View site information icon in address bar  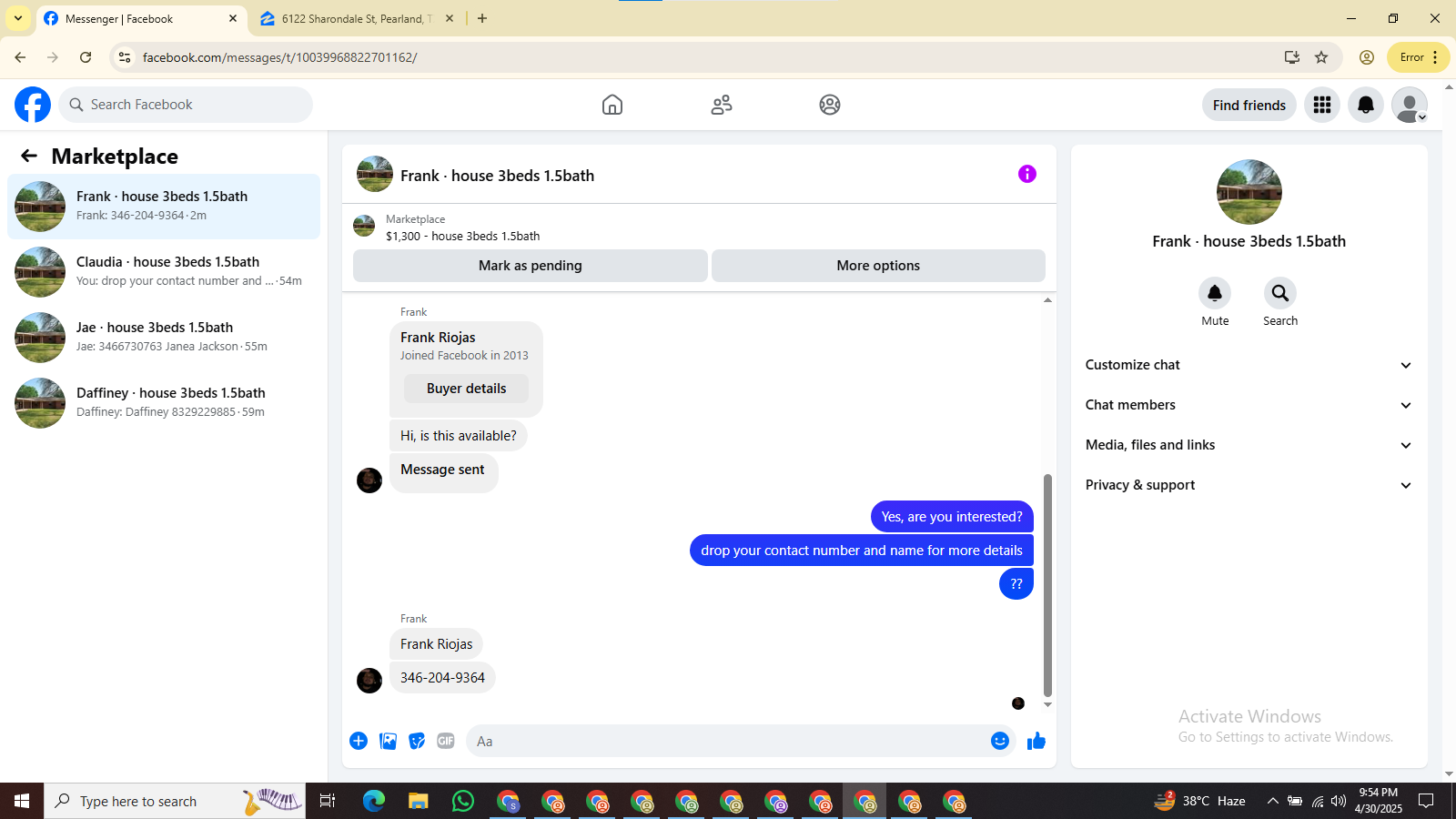(x=125, y=57)
